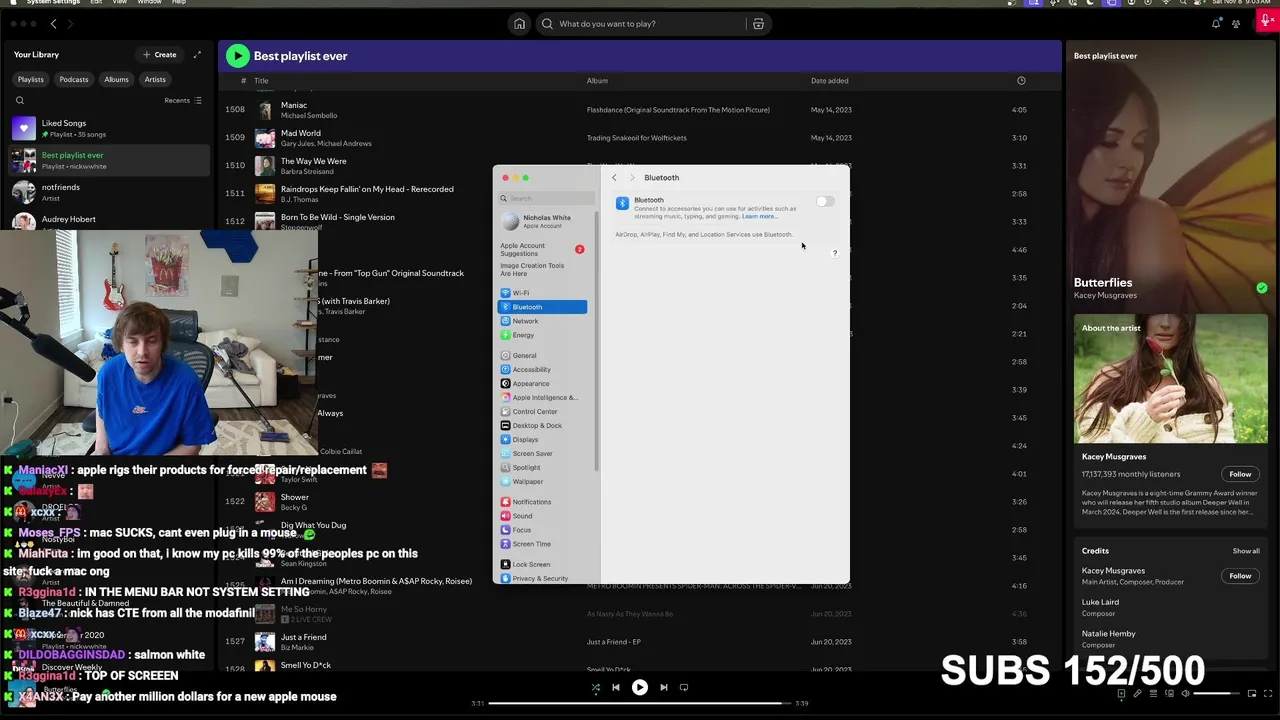This screenshot has width=1280, height=720.
Task: Select the track Maniac
Action: point(293,105)
